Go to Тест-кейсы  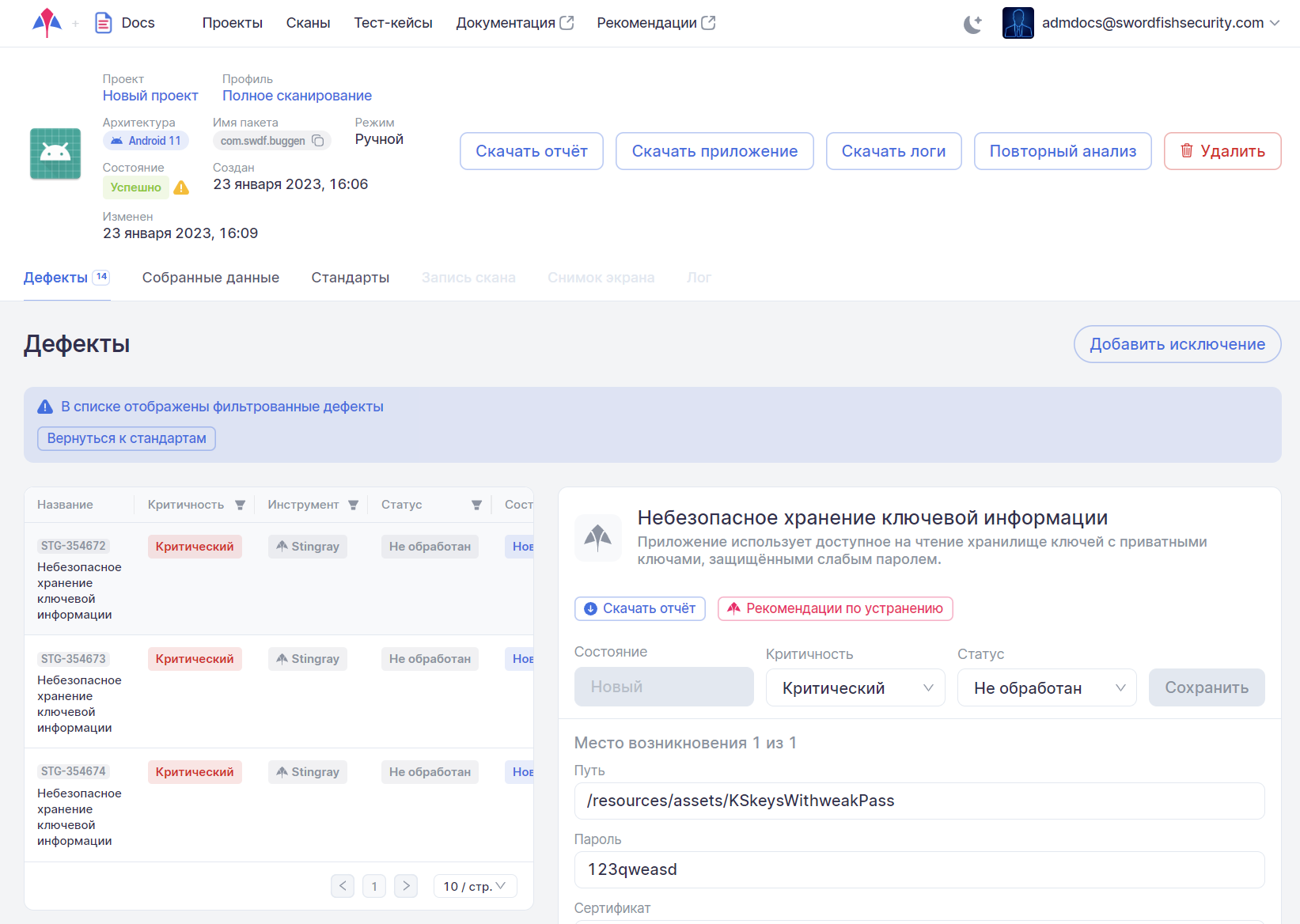point(393,23)
